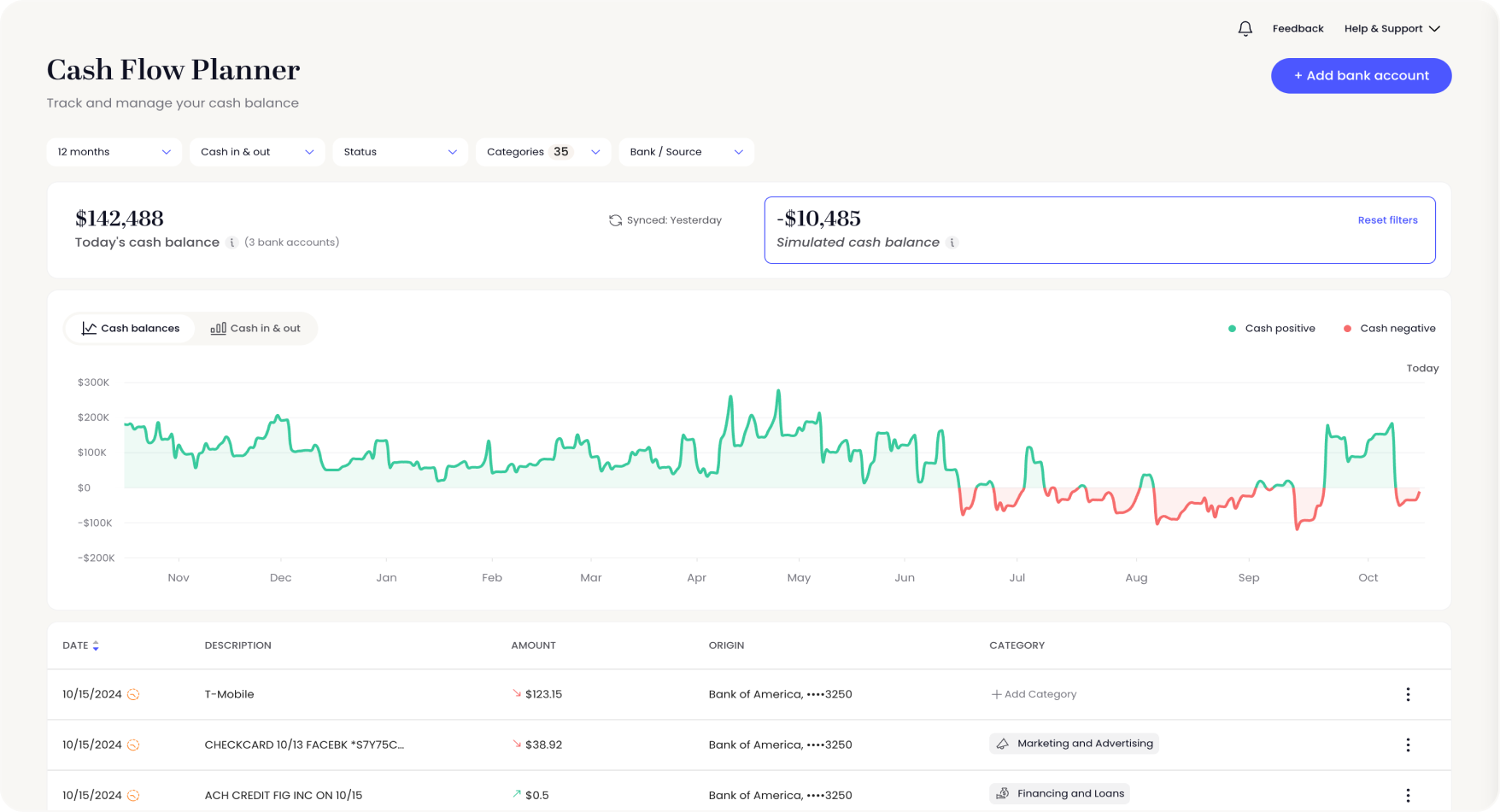Open the Cash in & out filter dropdown

point(257,152)
